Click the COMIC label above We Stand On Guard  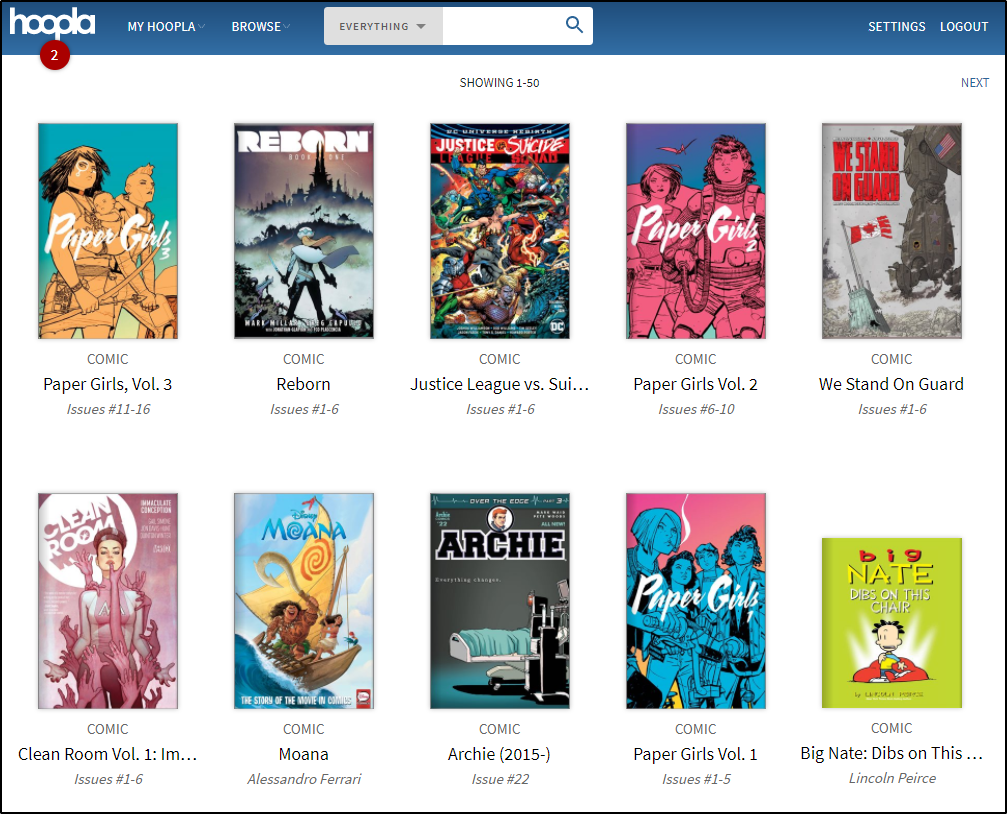(x=891, y=359)
